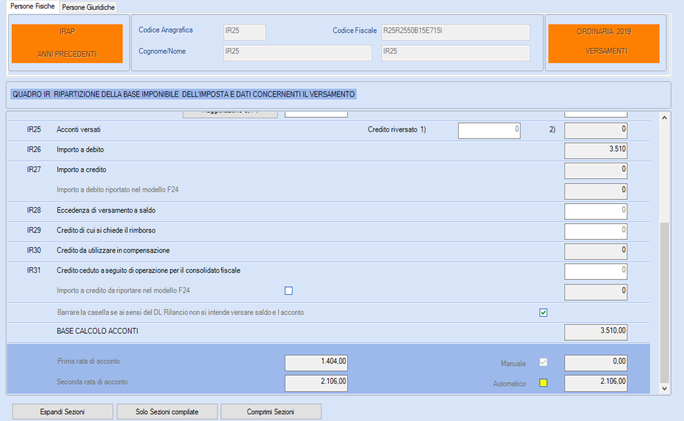
Task: Open the Ordinaria 2019 Versamenti button
Action: (x=604, y=43)
